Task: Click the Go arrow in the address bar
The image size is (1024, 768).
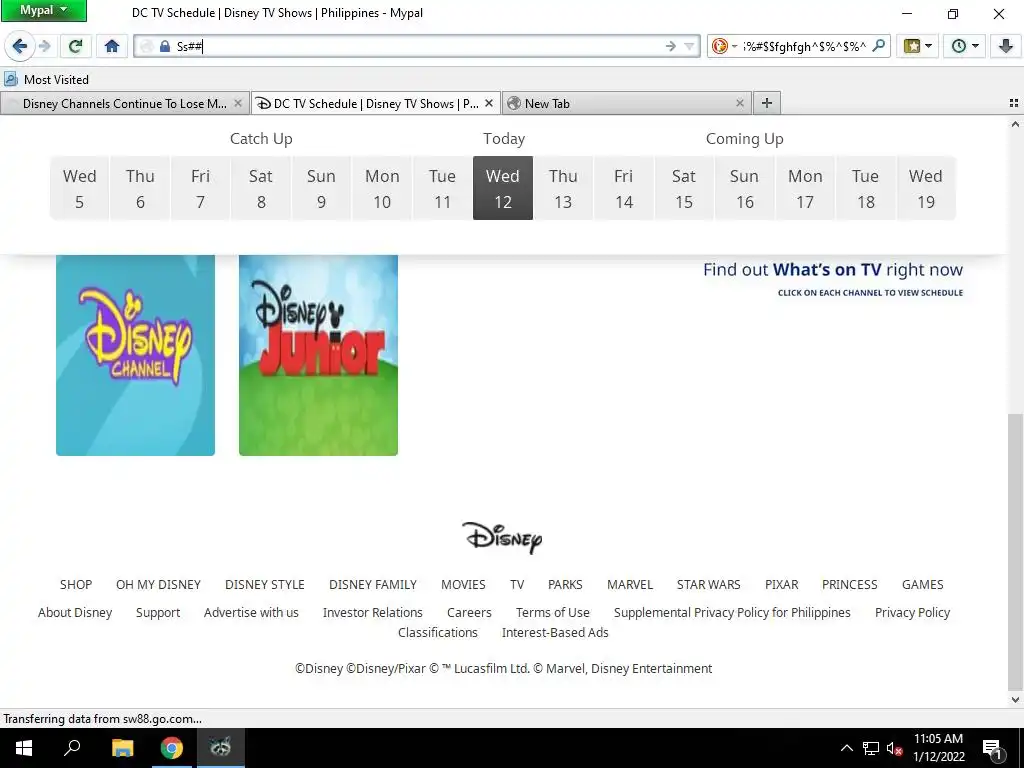Action: (x=670, y=46)
